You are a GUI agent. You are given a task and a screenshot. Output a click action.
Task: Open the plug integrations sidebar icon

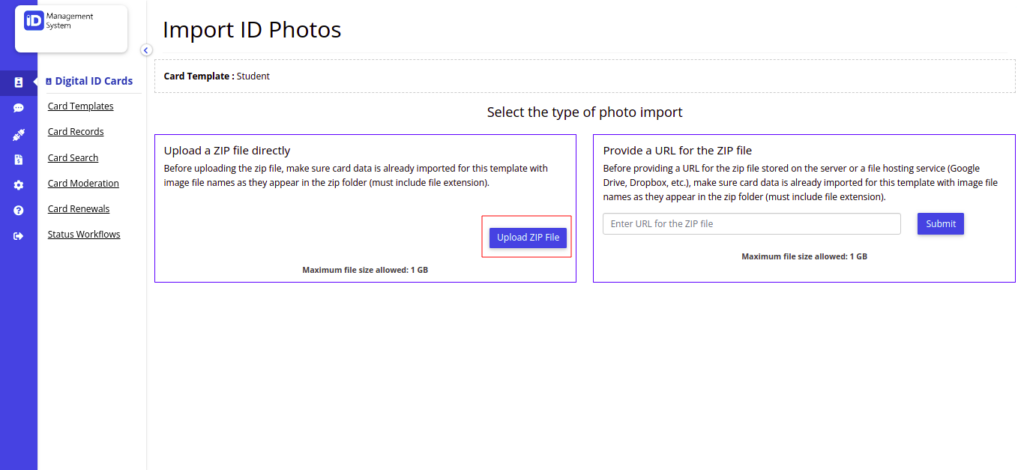coord(18,134)
